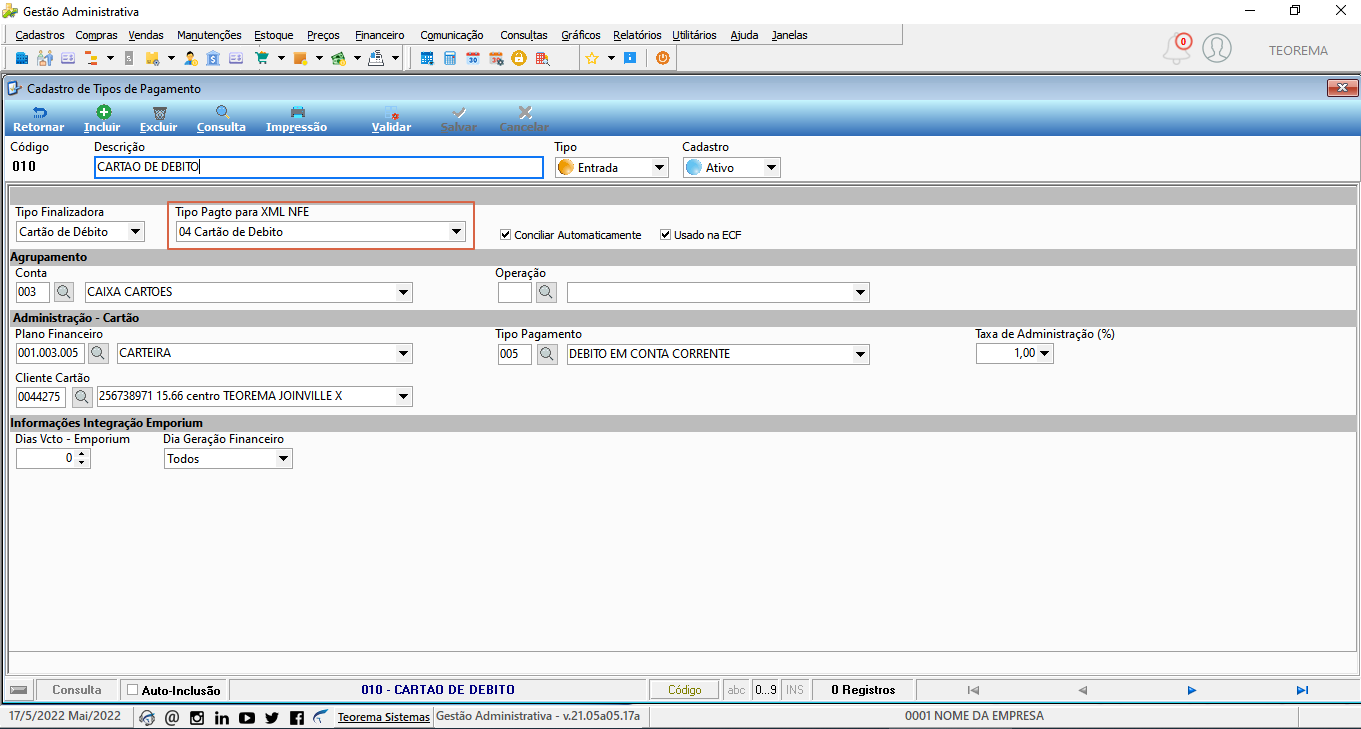Open the Instagram icon in status bar
Image resolution: width=1361 pixels, height=729 pixels.
(x=197, y=717)
